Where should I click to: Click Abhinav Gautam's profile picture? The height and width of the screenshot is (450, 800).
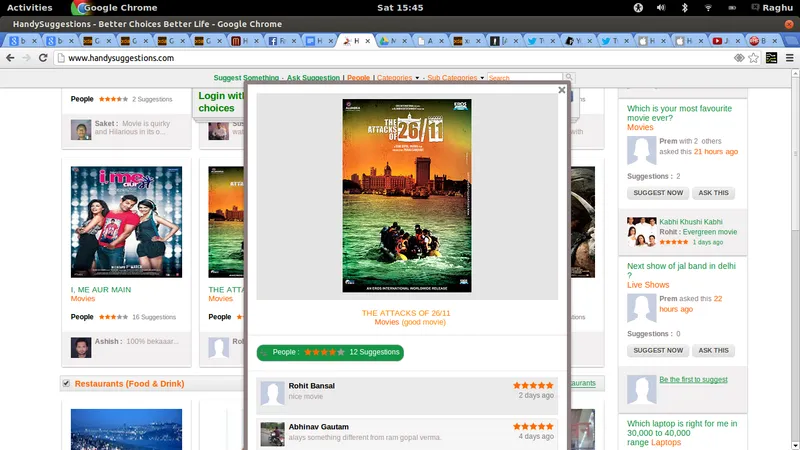click(x=272, y=434)
